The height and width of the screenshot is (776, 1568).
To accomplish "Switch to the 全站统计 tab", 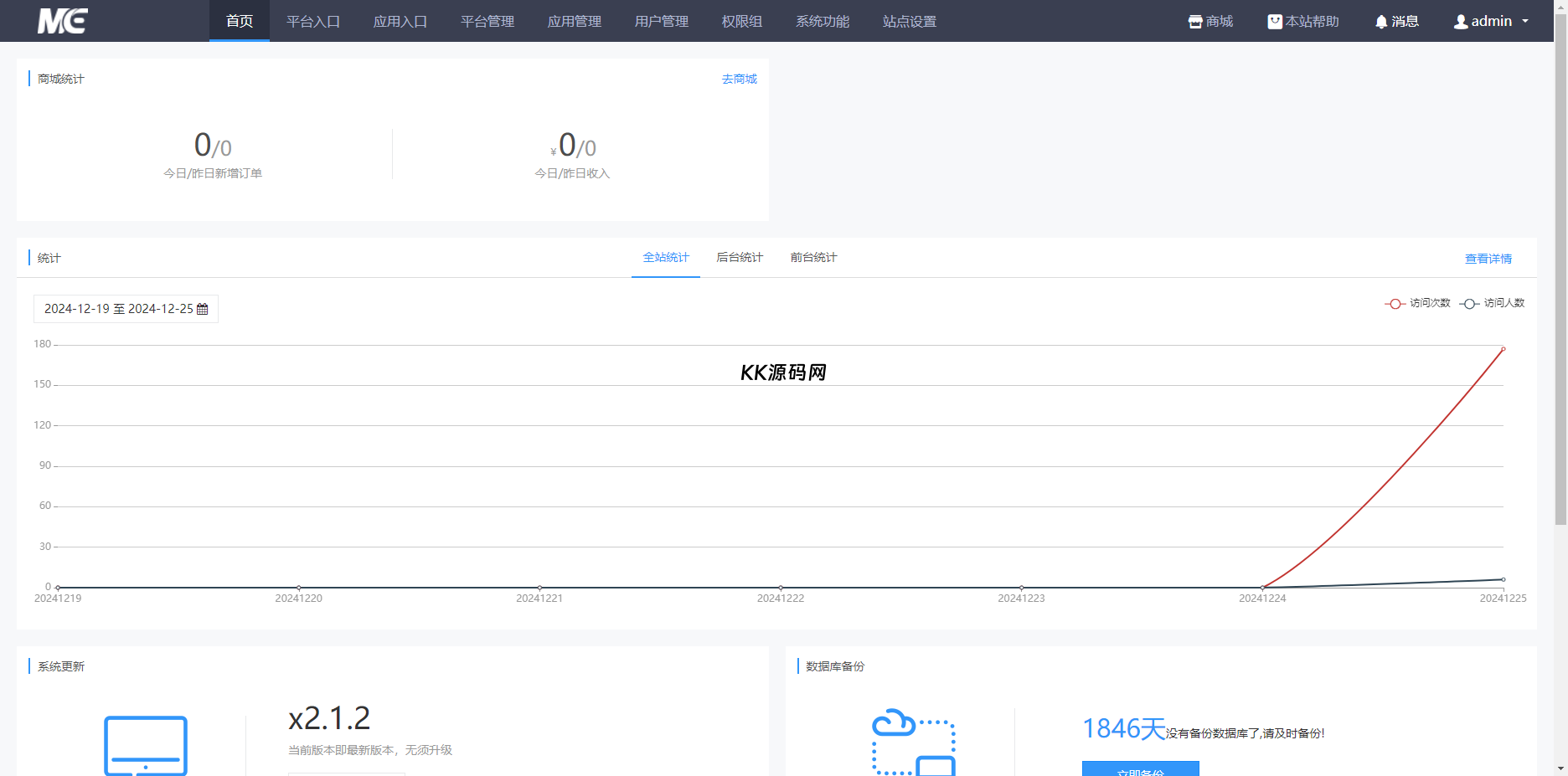I will [666, 258].
